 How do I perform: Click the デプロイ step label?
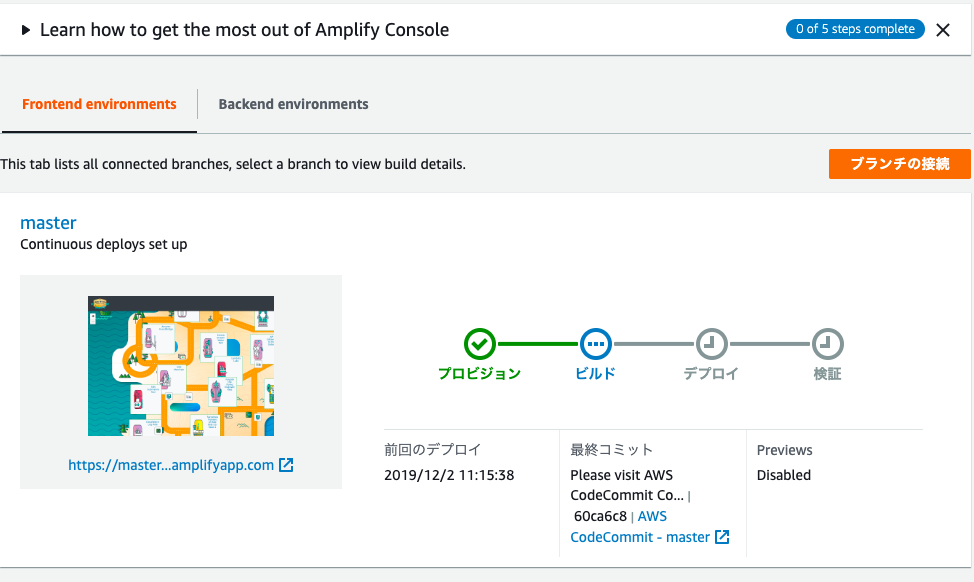(711, 373)
